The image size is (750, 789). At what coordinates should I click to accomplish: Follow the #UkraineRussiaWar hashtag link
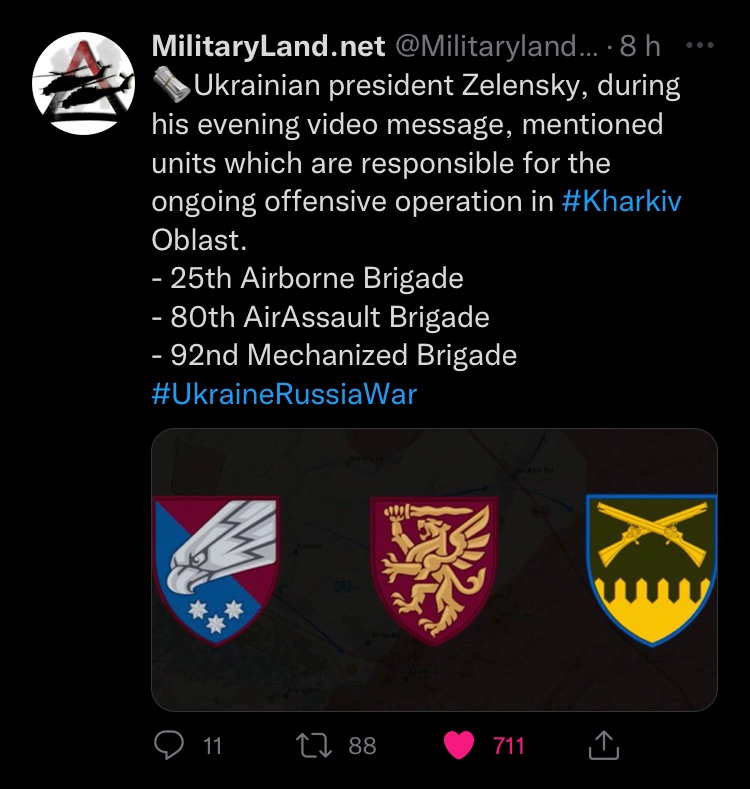tap(284, 394)
